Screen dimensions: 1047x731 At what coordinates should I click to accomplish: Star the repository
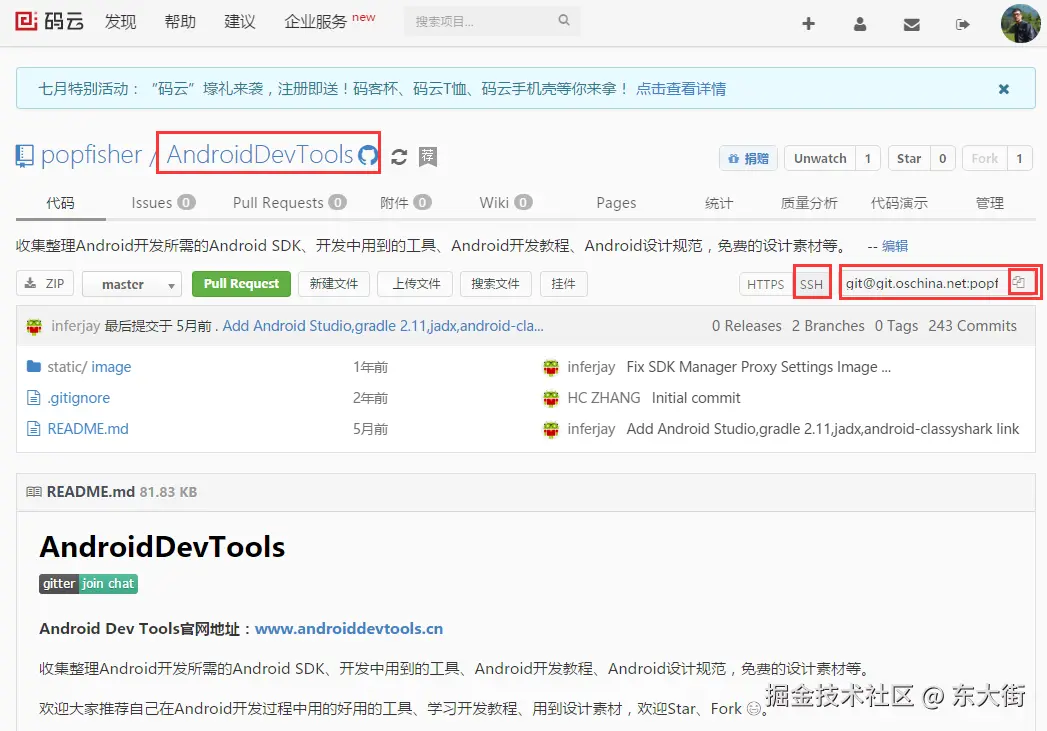pos(909,158)
